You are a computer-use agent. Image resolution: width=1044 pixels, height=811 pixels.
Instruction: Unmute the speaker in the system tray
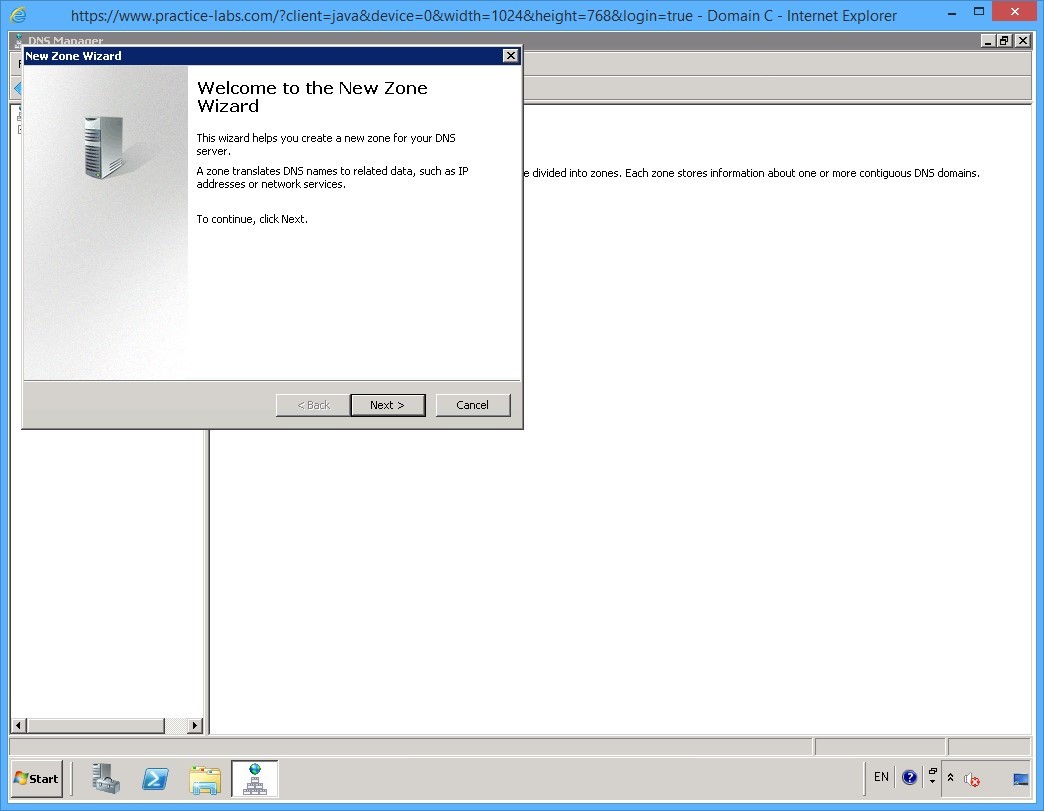970,780
